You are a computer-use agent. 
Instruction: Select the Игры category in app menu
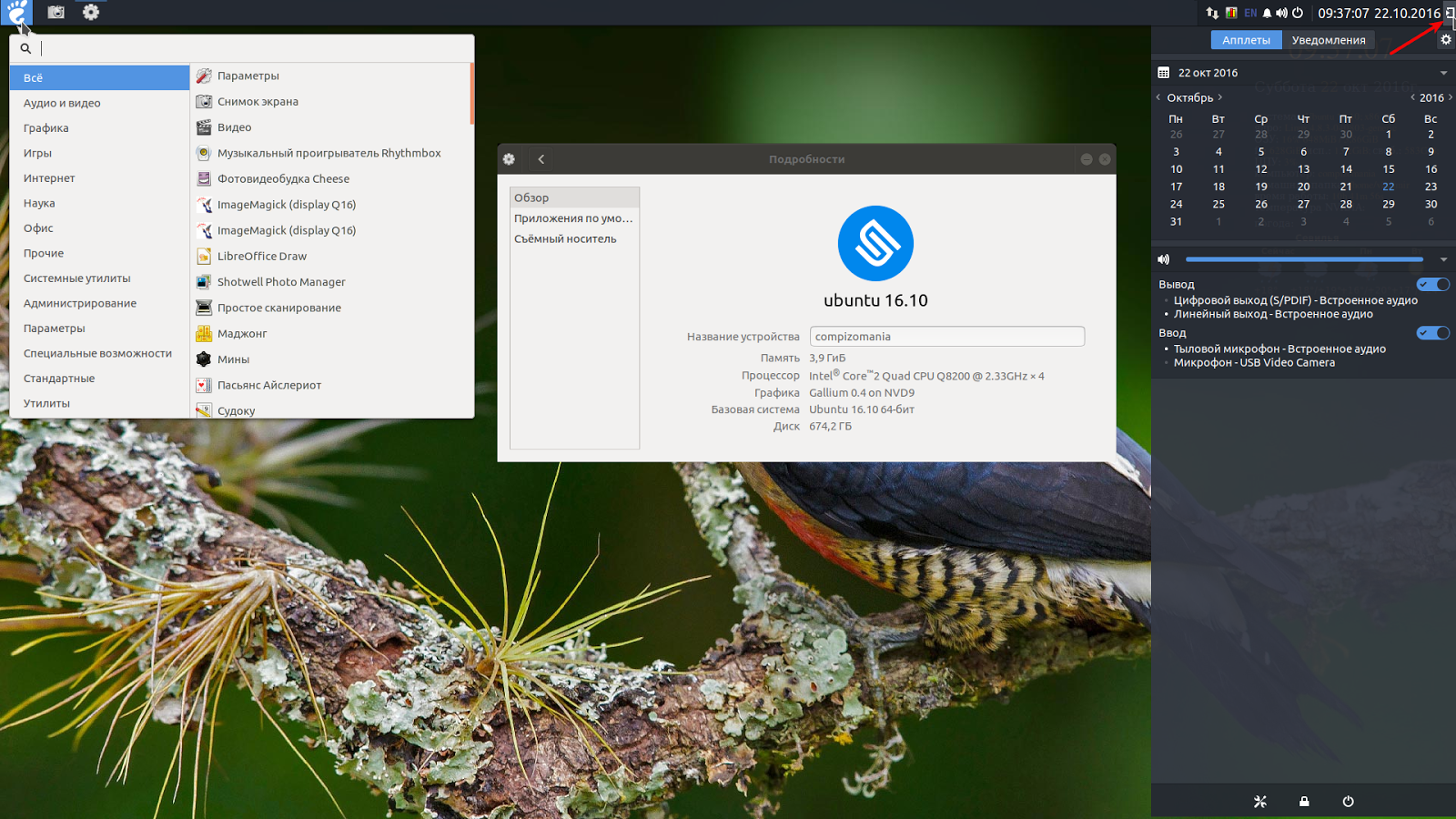pos(38,153)
